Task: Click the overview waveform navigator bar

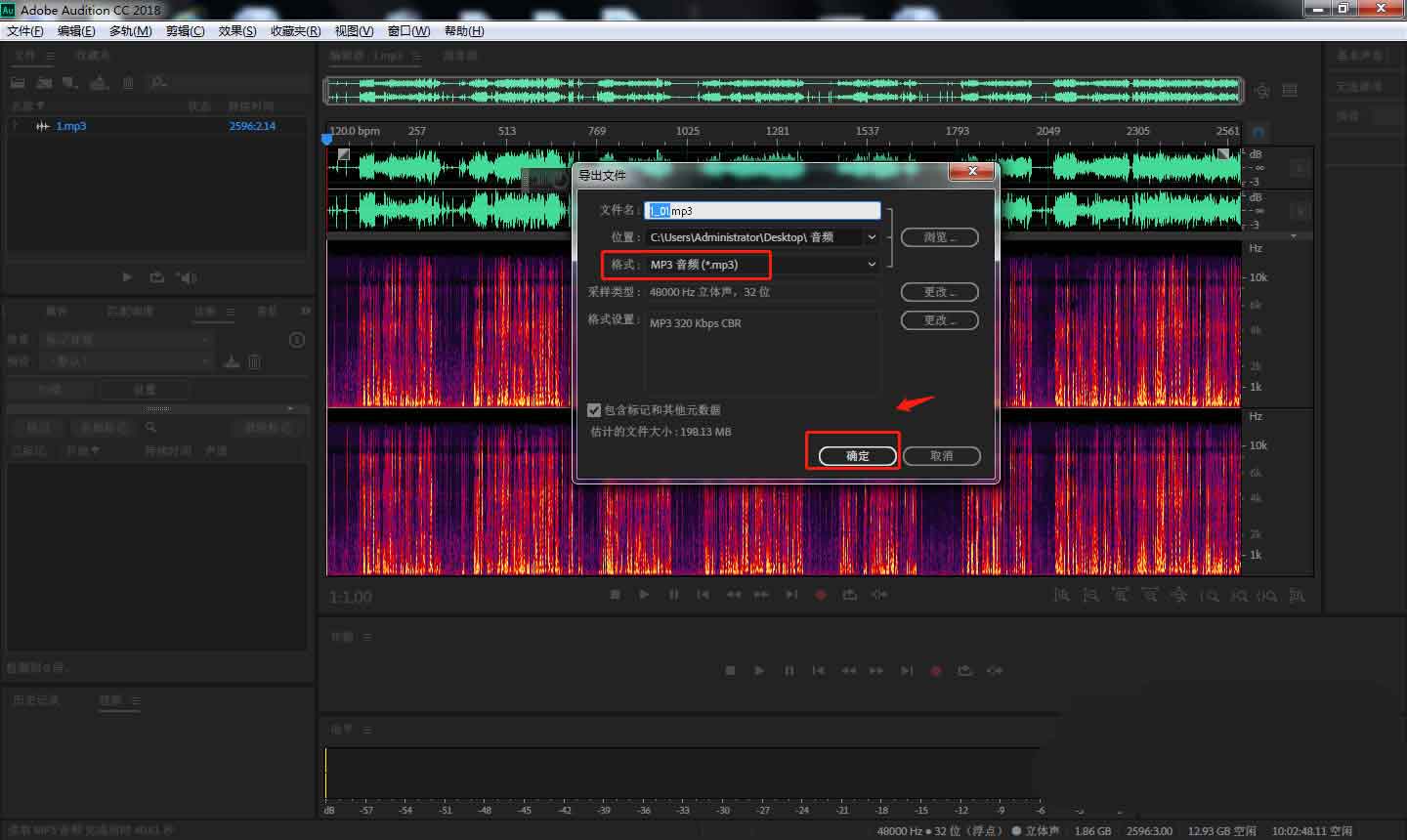Action: (x=782, y=91)
